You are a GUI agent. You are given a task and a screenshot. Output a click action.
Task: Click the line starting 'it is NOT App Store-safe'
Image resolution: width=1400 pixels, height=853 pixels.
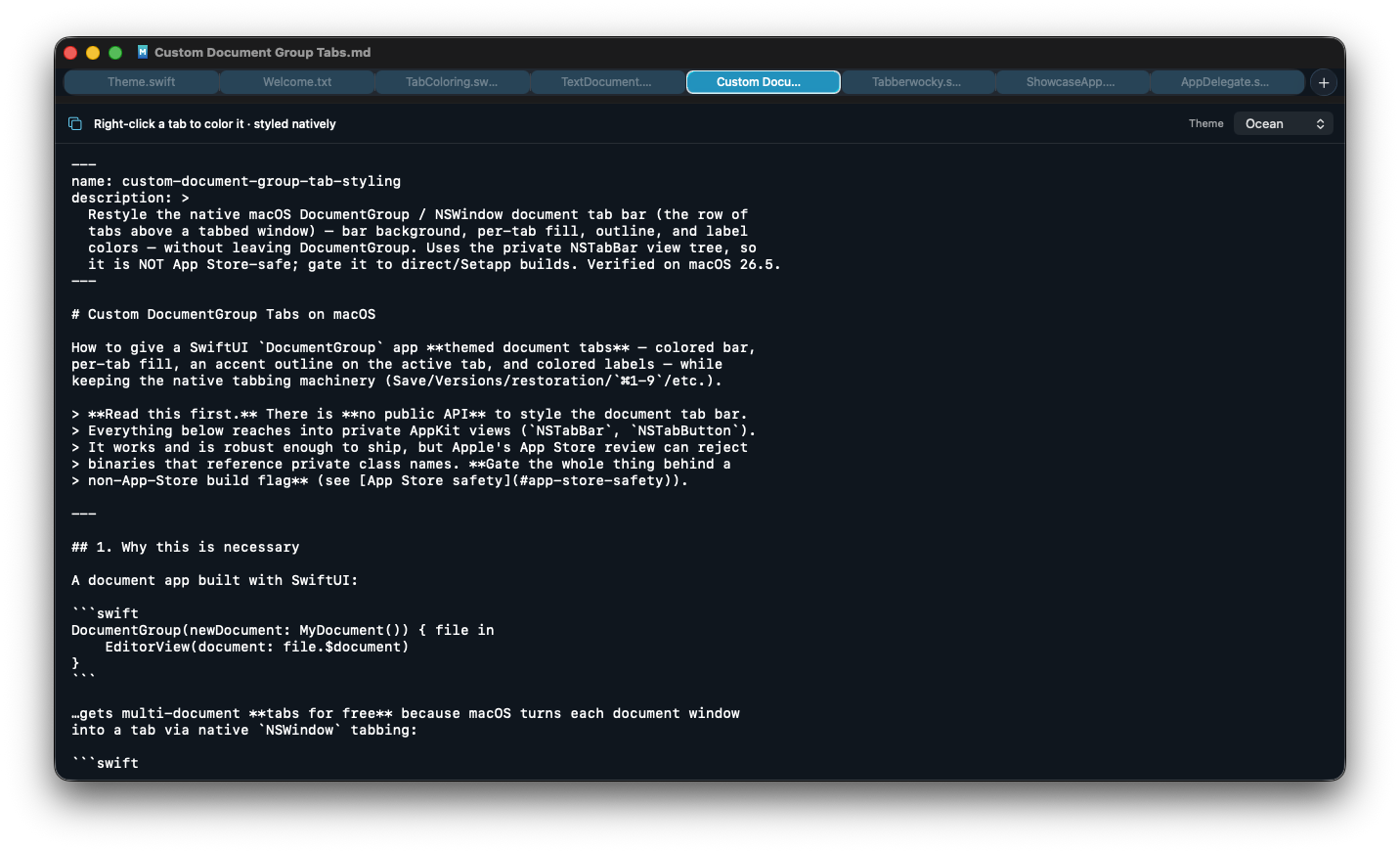434,264
